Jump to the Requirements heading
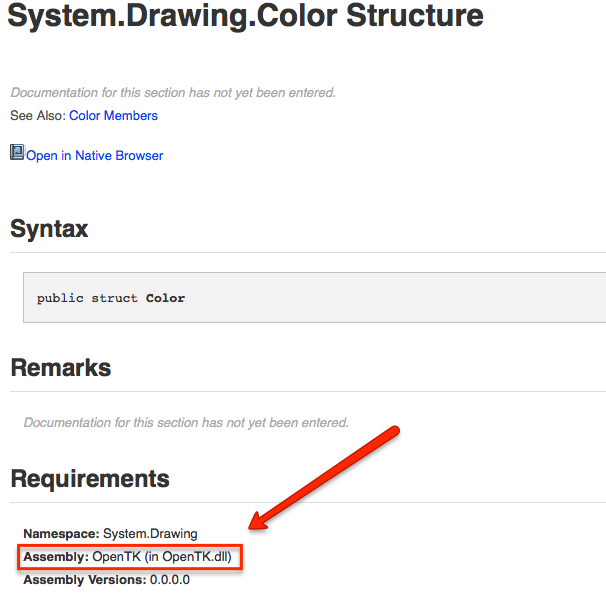Viewport: 606px width, 600px height. pyautogui.click(x=90, y=478)
